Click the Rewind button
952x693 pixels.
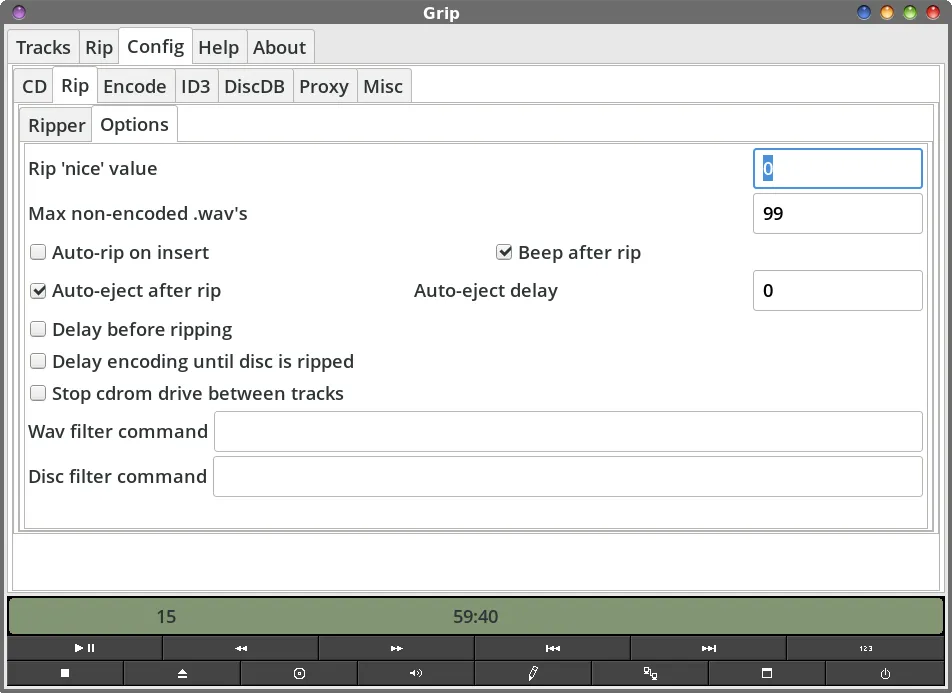tap(240, 648)
